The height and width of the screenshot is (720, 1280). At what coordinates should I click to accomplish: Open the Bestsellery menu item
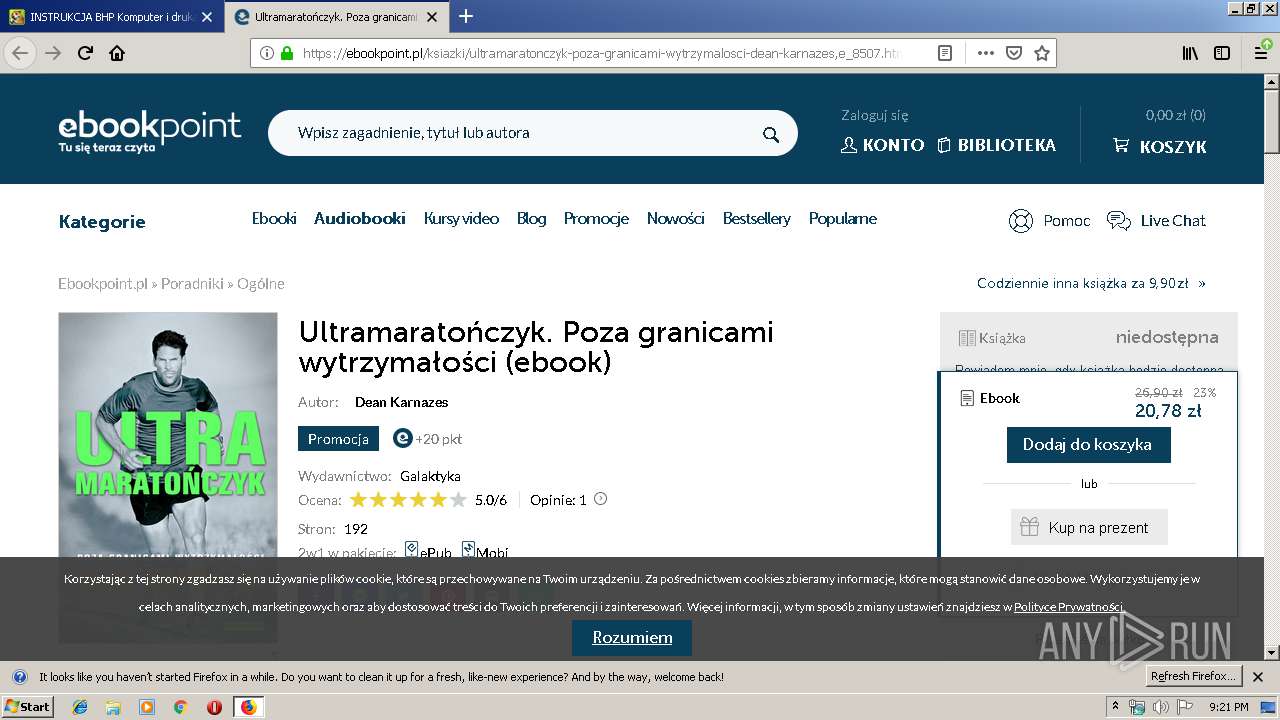(757, 218)
